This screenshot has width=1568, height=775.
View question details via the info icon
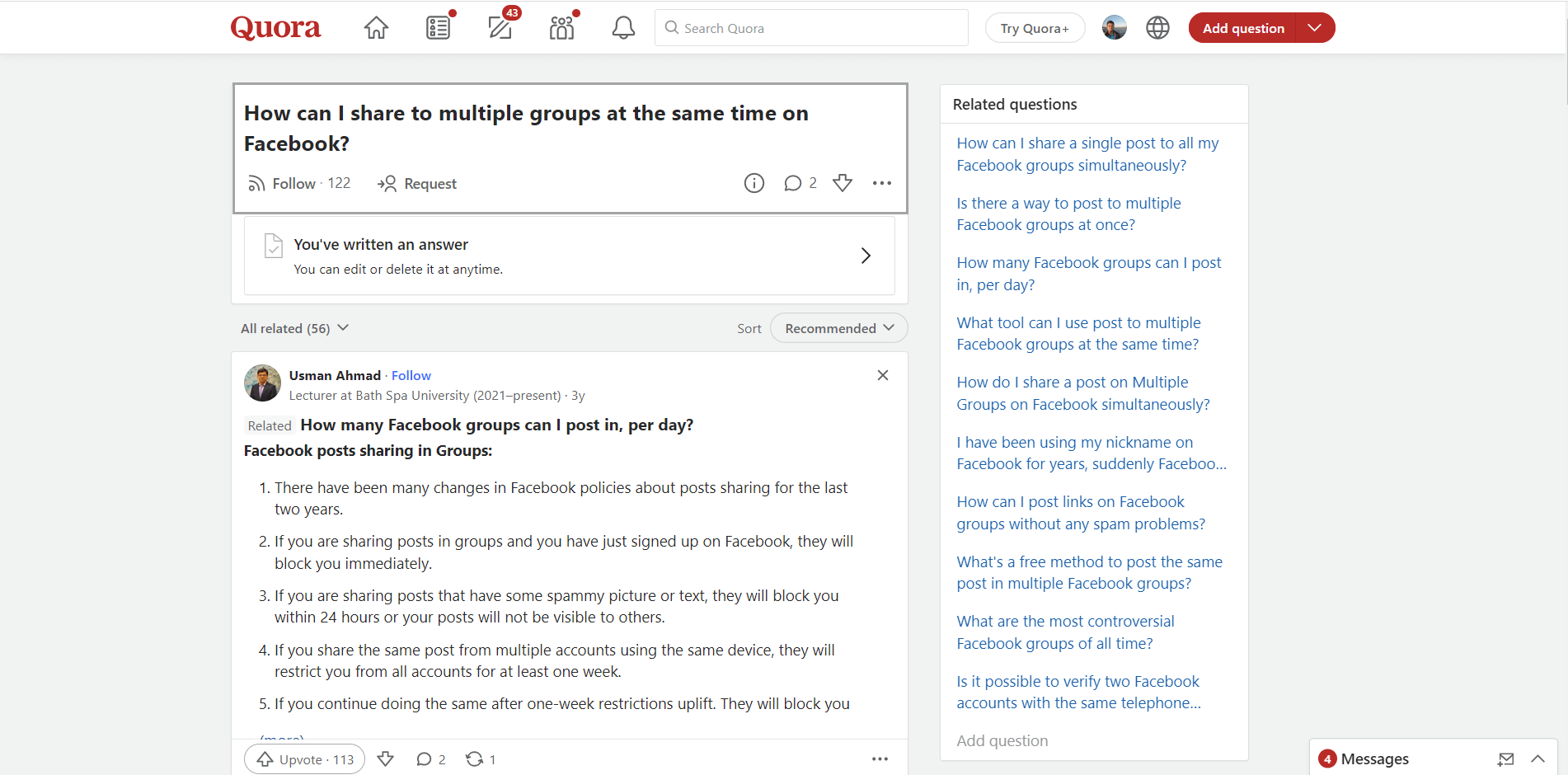point(753,183)
